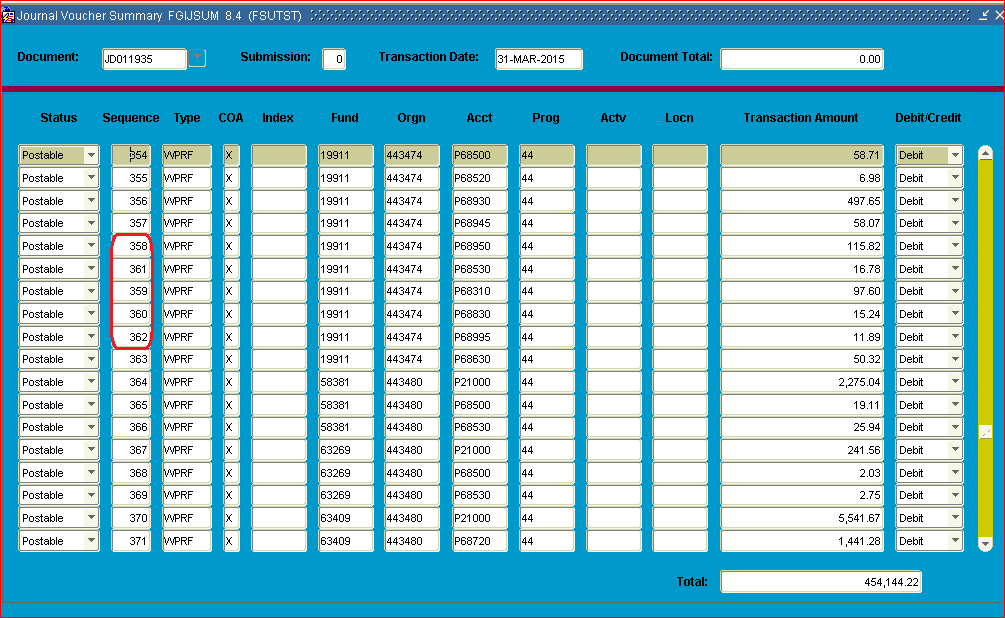This screenshot has height=618, width=1005.
Task: Click the Type cell WPRF in sequence 355 row
Action: click(187, 178)
